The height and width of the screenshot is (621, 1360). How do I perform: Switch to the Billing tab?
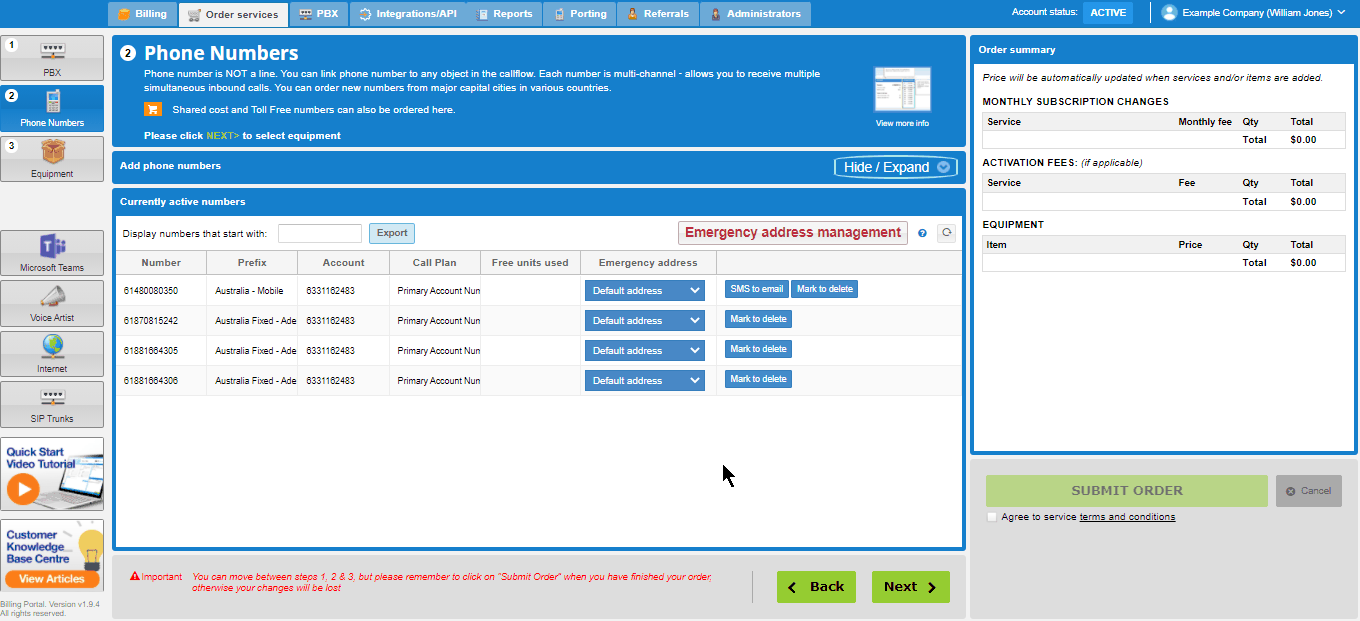click(x=142, y=14)
